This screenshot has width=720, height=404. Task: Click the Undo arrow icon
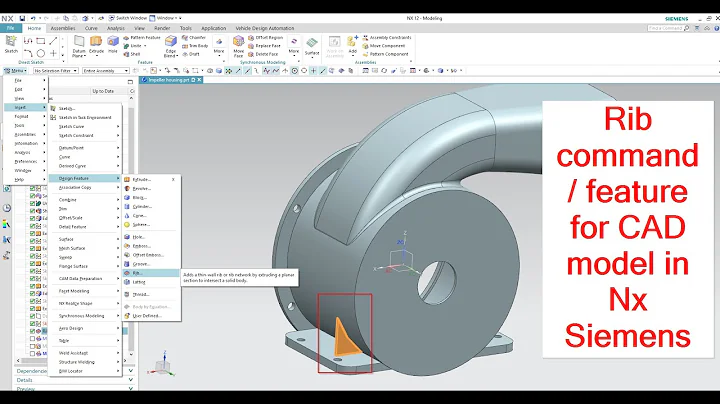[33, 18]
